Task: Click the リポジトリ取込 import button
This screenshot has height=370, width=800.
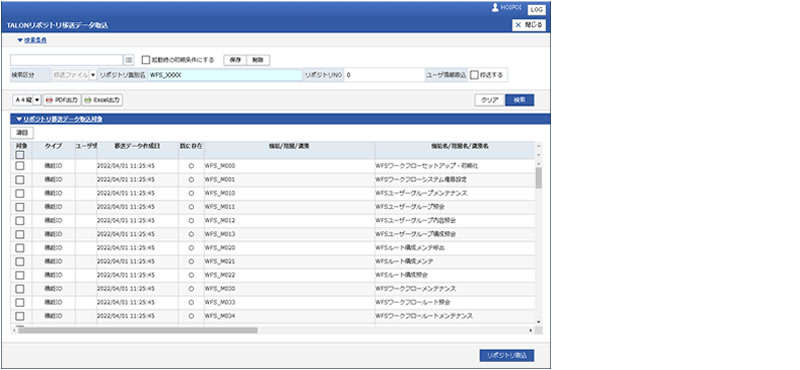Action: coord(507,356)
